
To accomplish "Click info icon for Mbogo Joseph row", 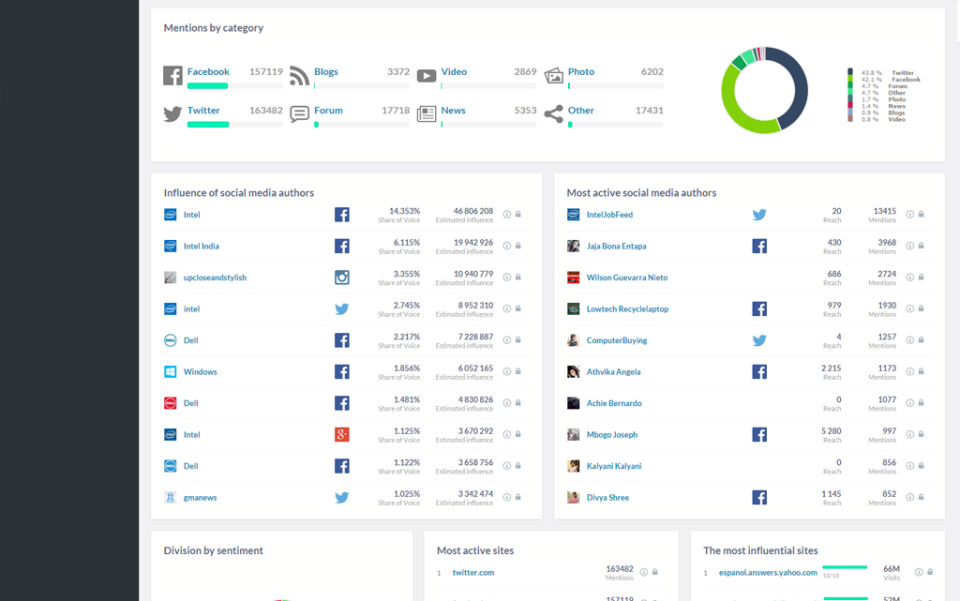I will 910,435.
